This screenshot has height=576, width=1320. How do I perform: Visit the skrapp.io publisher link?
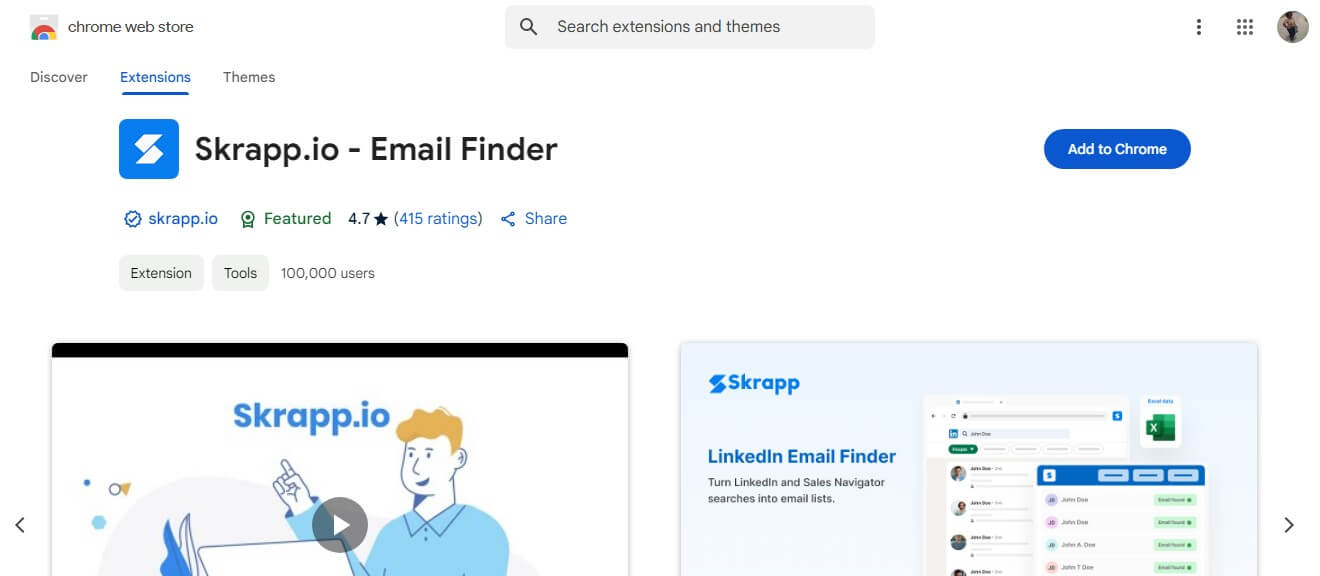click(x=183, y=219)
